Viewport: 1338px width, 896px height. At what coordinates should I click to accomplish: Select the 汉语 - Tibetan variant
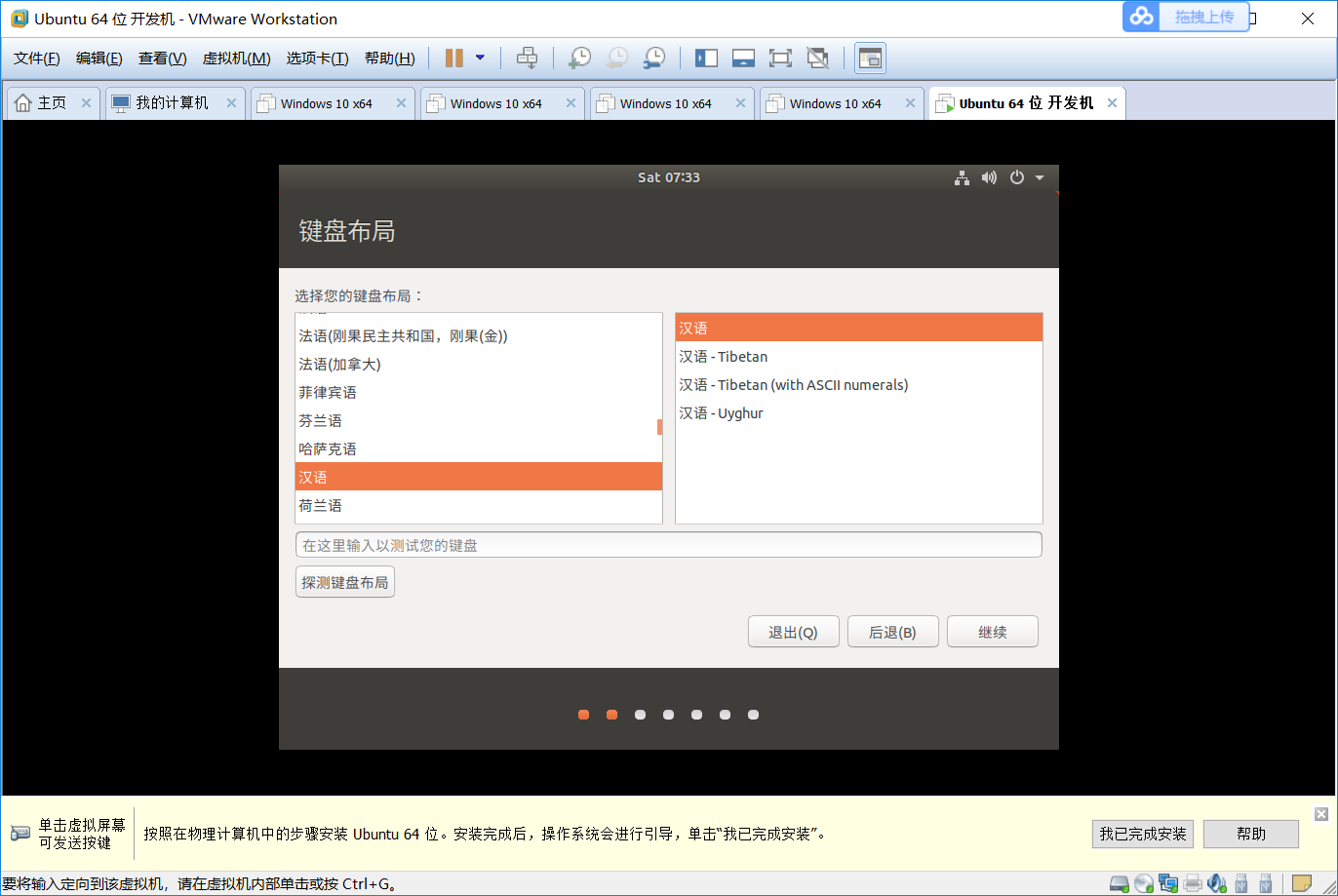pos(859,357)
